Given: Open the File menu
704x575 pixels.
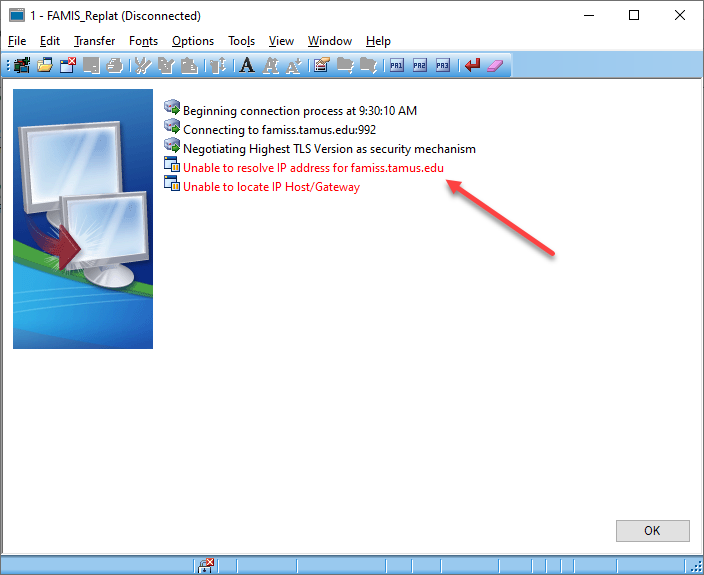Looking at the screenshot, I should 17,41.
